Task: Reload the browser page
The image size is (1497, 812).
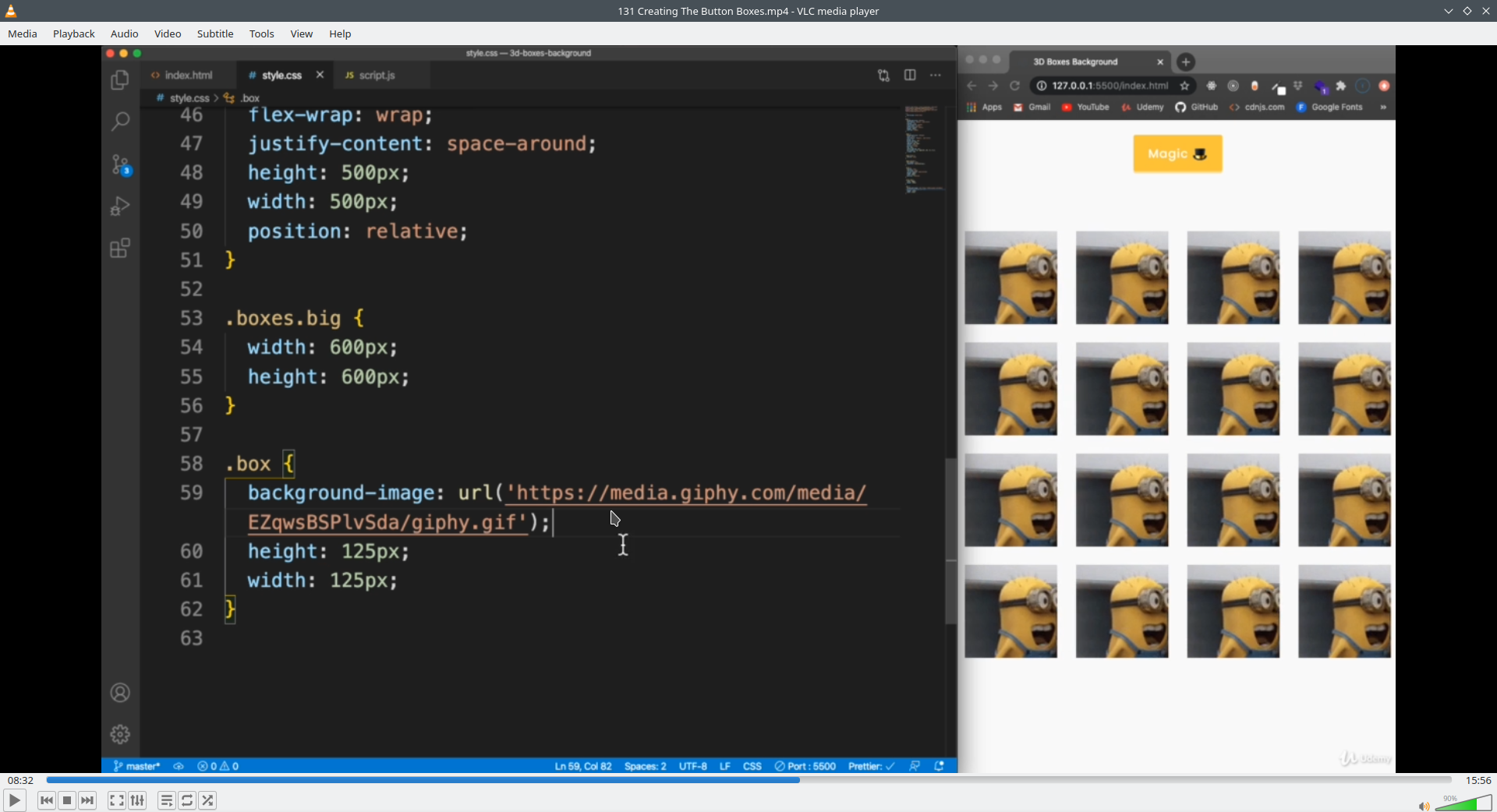Action: [x=1015, y=86]
